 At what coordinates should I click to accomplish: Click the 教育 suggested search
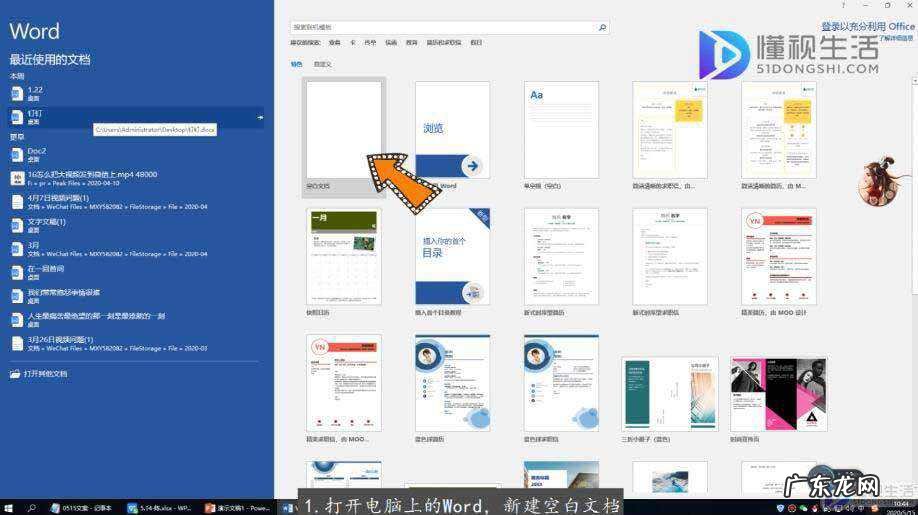(x=412, y=43)
